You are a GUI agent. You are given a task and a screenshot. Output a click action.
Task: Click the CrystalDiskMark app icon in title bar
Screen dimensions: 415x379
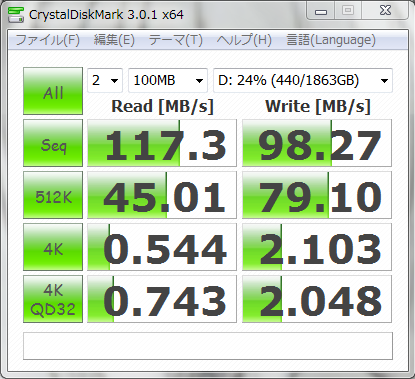tap(16, 14)
